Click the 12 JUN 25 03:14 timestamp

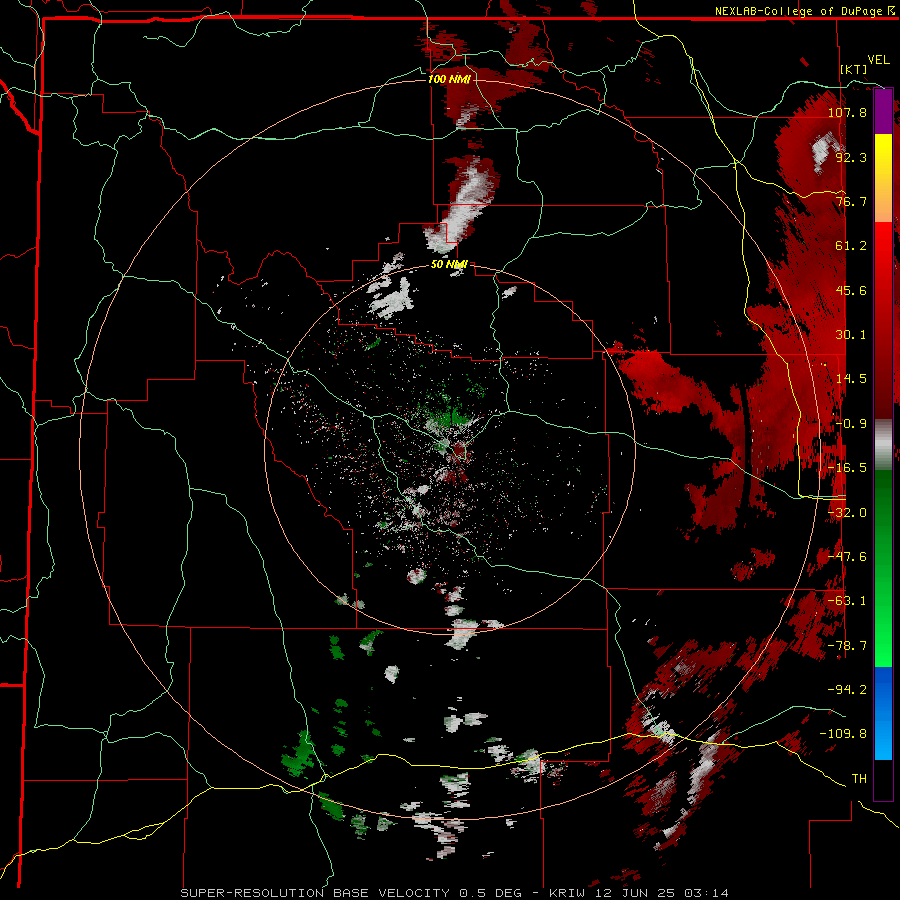(x=660, y=893)
